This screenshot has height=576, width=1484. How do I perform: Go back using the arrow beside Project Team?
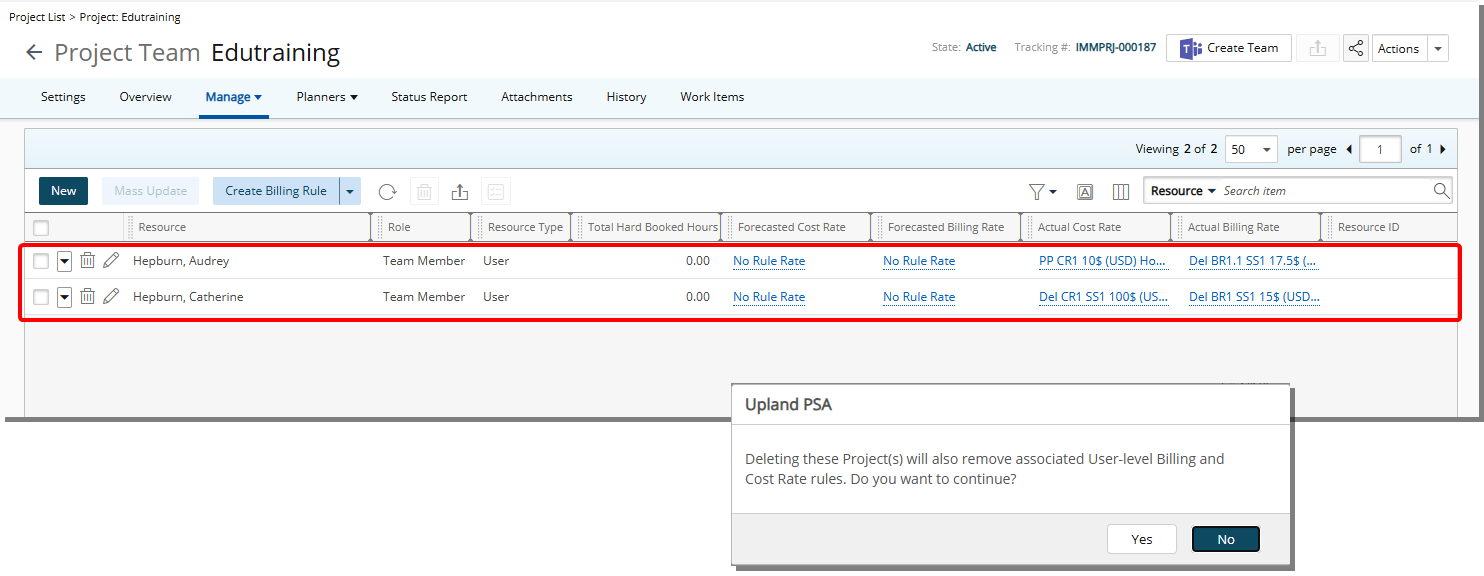click(34, 52)
